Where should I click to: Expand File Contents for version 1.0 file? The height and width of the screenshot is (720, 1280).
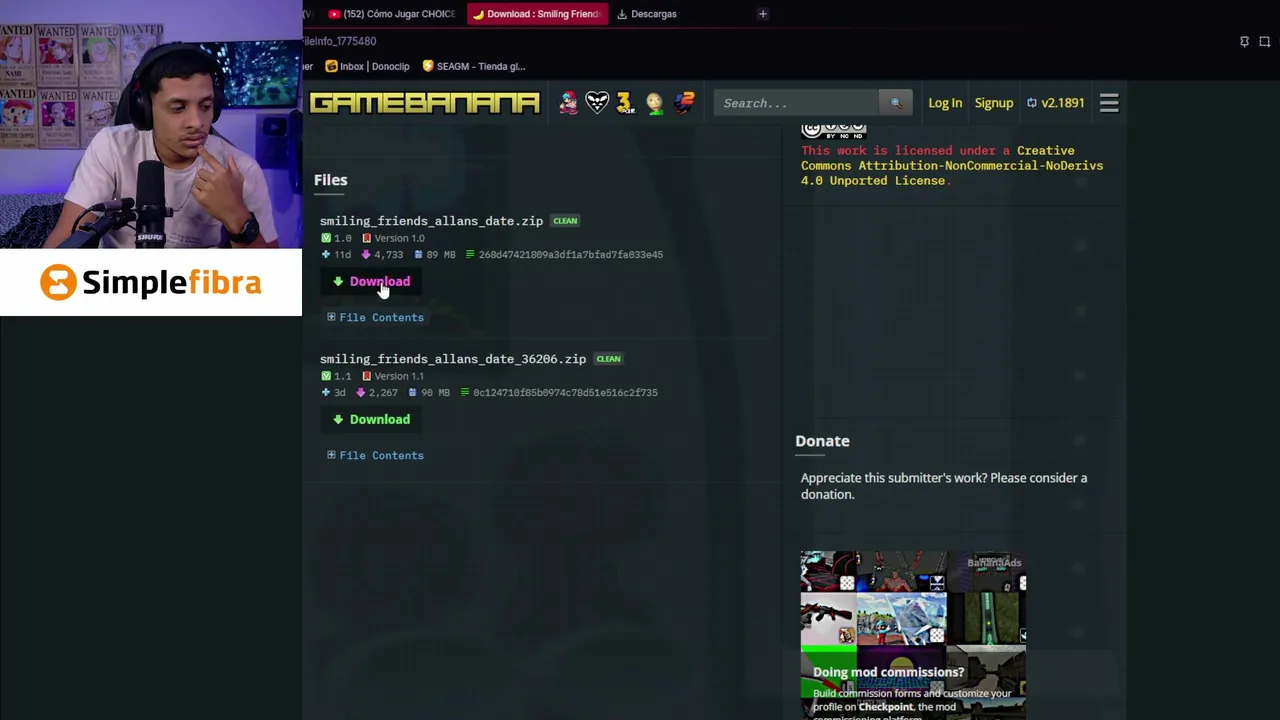point(375,317)
